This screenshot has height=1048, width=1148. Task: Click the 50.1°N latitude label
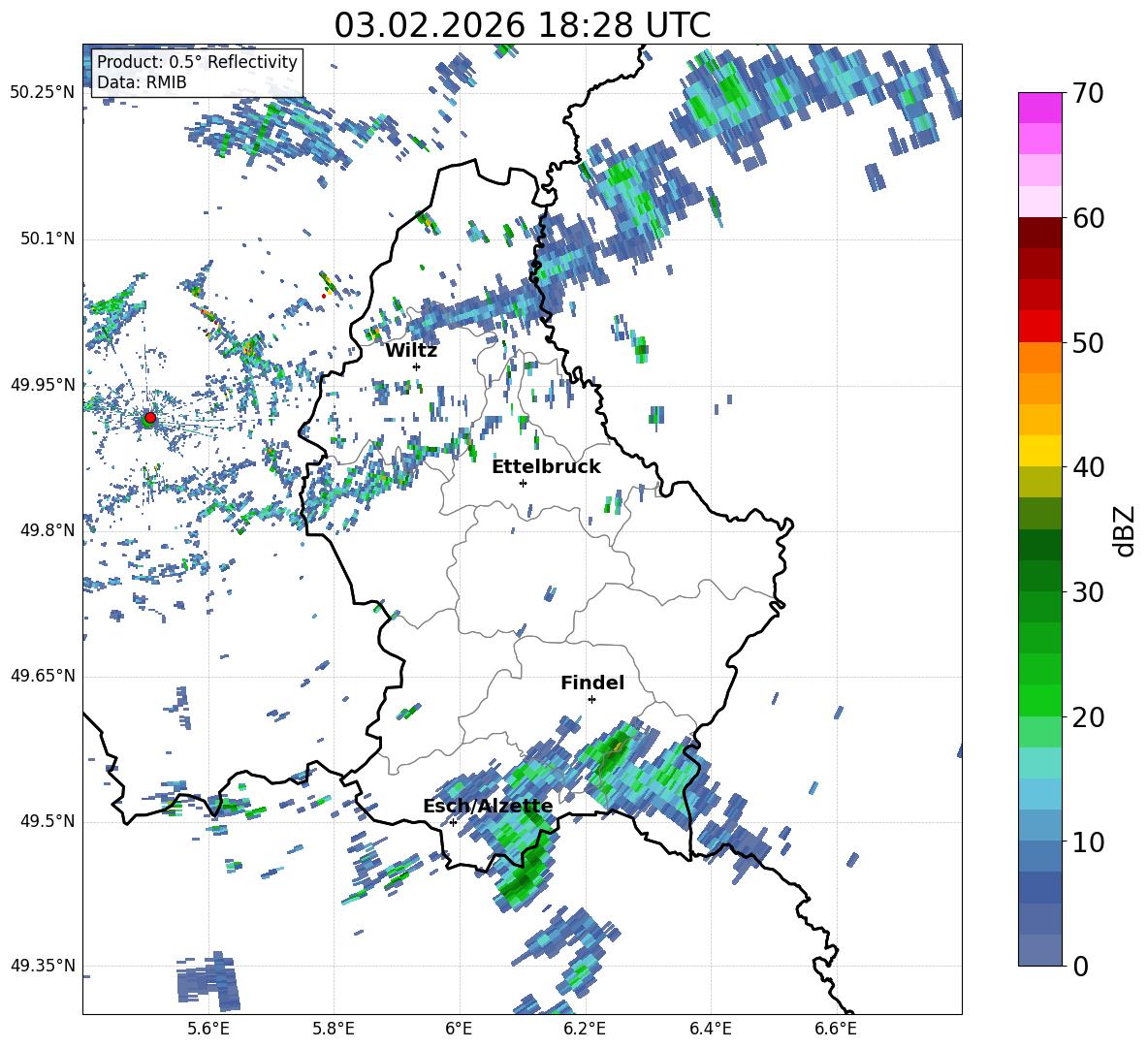coord(48,238)
